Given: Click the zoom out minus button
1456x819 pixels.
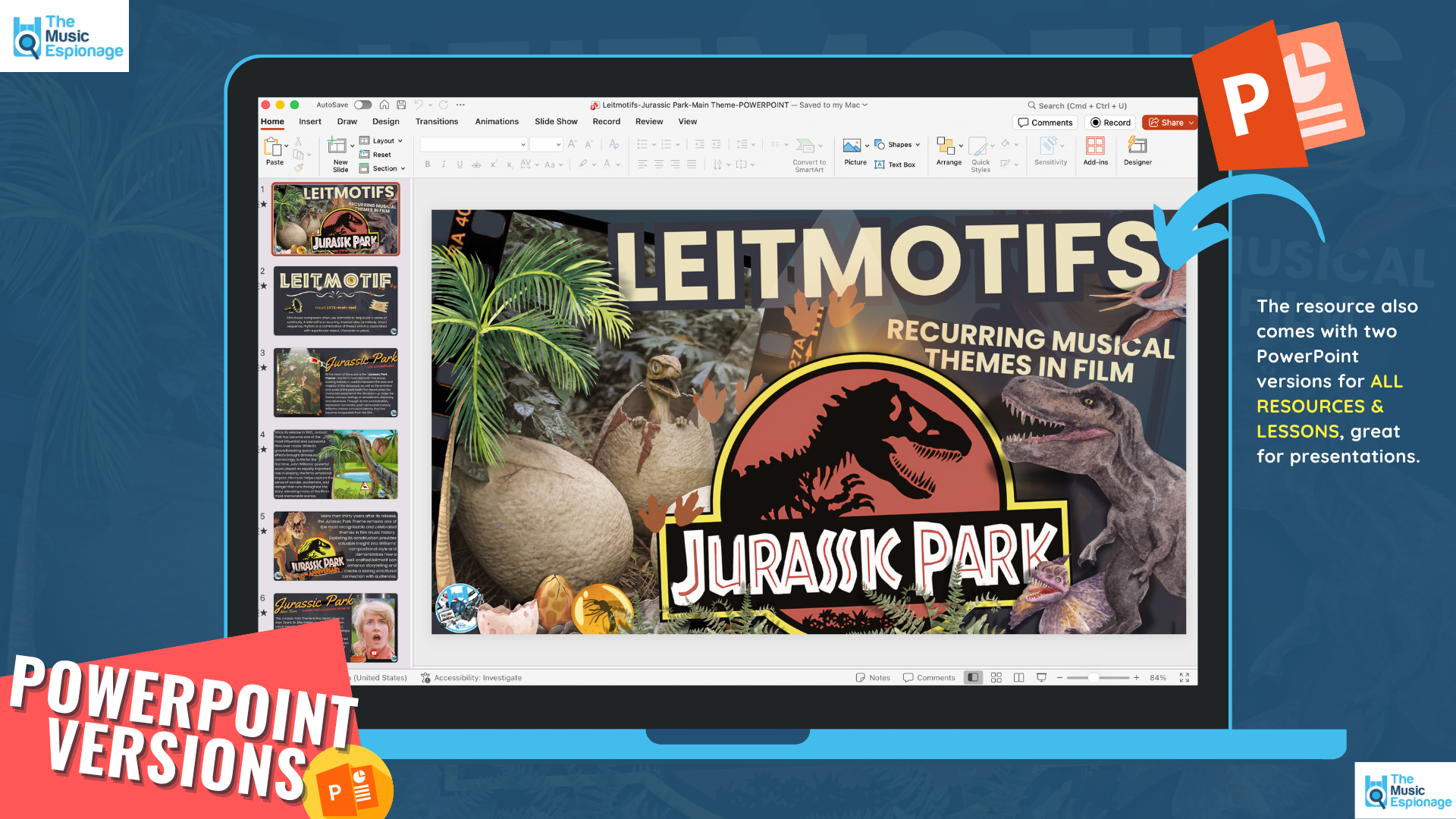Looking at the screenshot, I should click(x=1059, y=678).
